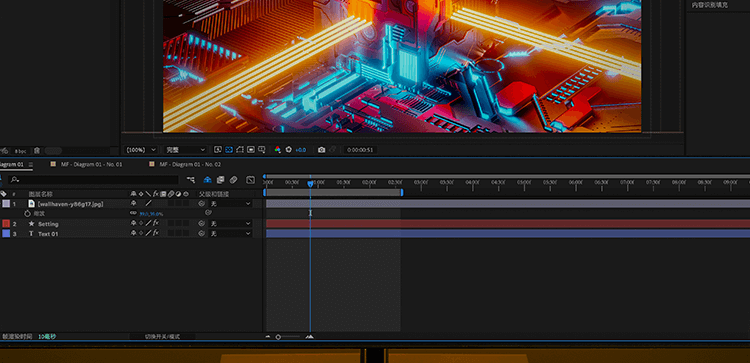Toggle mask and shape path visibility

point(240,150)
